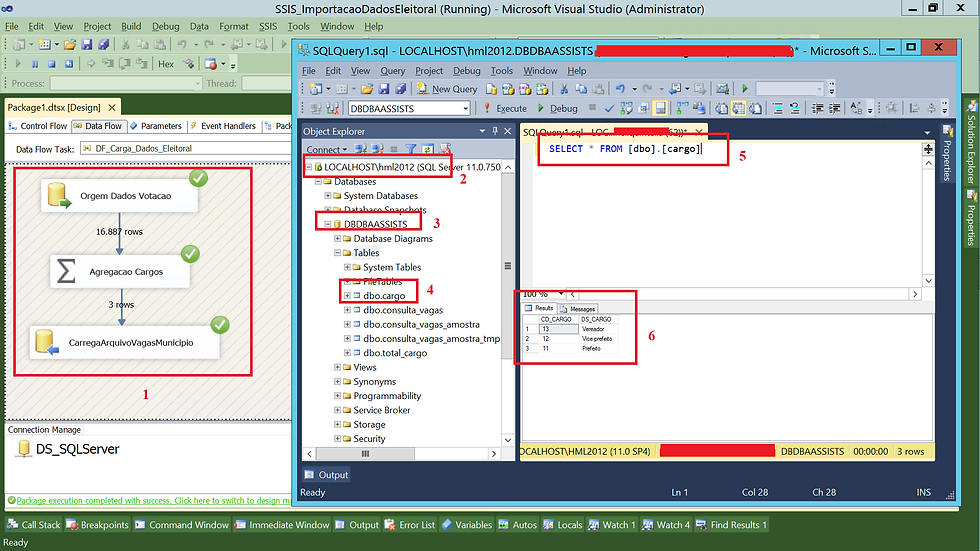Screen dimensions: 980x551
Task: Open Connect dropdown in Object Explorer
Action: (326, 149)
